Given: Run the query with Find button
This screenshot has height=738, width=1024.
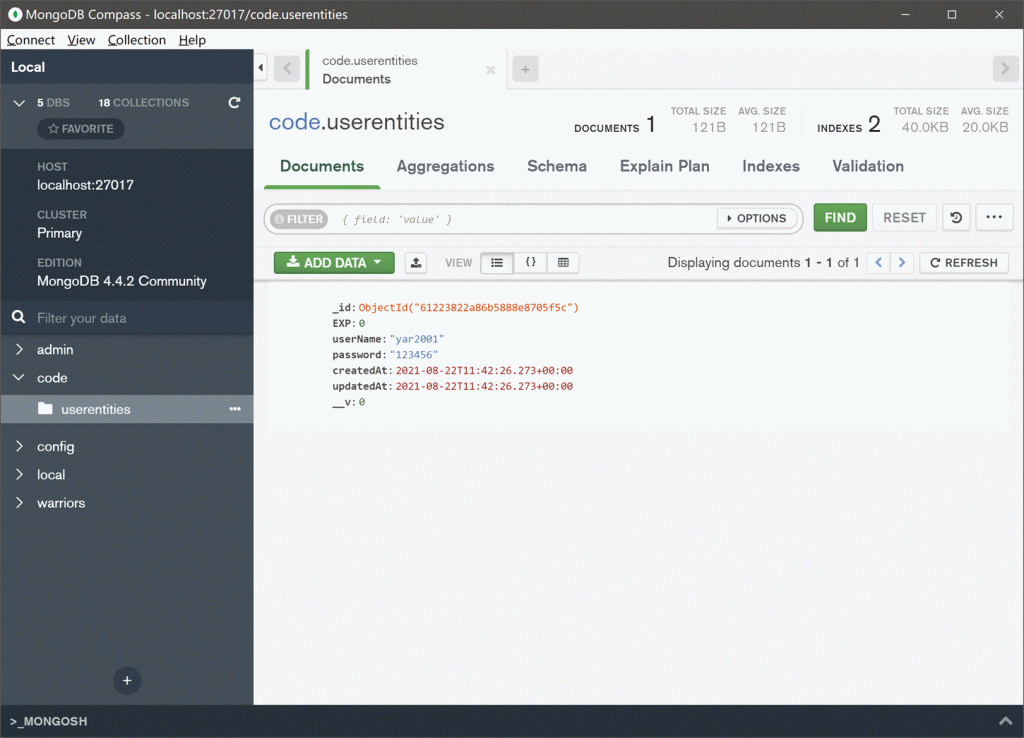Looking at the screenshot, I should click(x=840, y=217).
